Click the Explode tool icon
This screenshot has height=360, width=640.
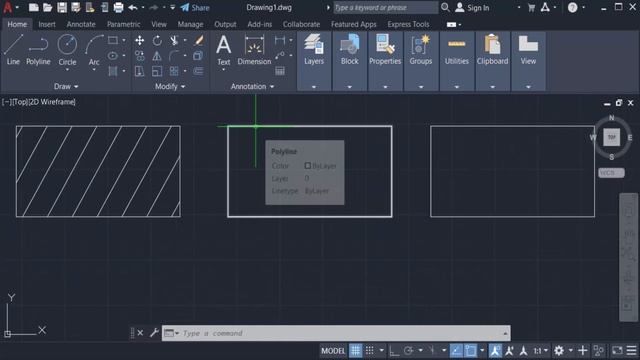coord(198,56)
